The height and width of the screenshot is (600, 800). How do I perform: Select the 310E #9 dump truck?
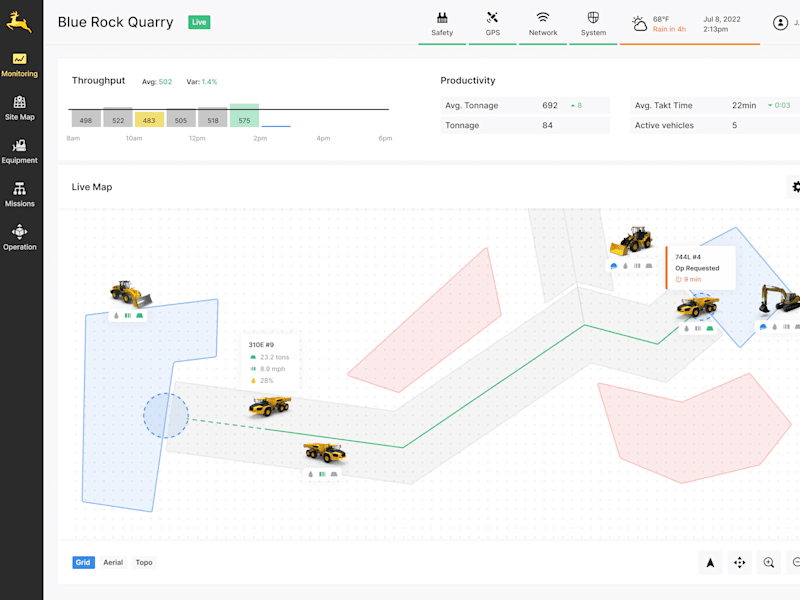(x=270, y=406)
